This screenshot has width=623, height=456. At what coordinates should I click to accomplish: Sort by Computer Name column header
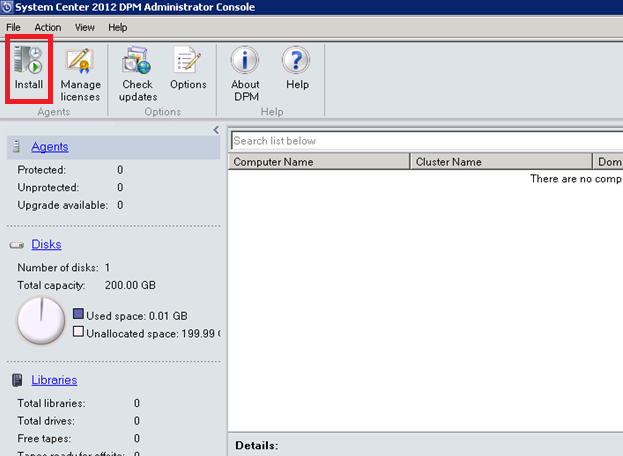[x=319, y=162]
